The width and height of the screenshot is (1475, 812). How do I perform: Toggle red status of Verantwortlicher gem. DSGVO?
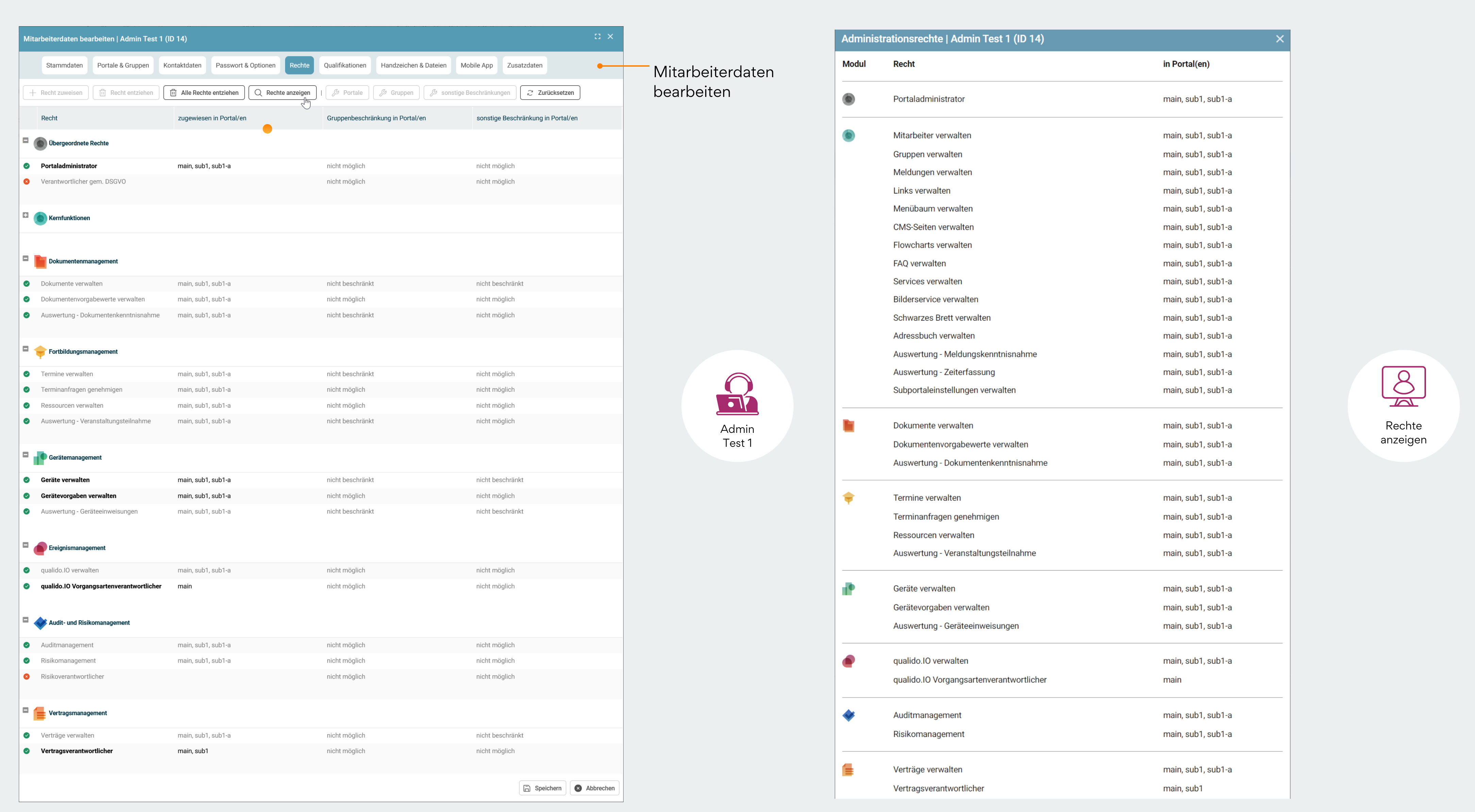[26, 181]
